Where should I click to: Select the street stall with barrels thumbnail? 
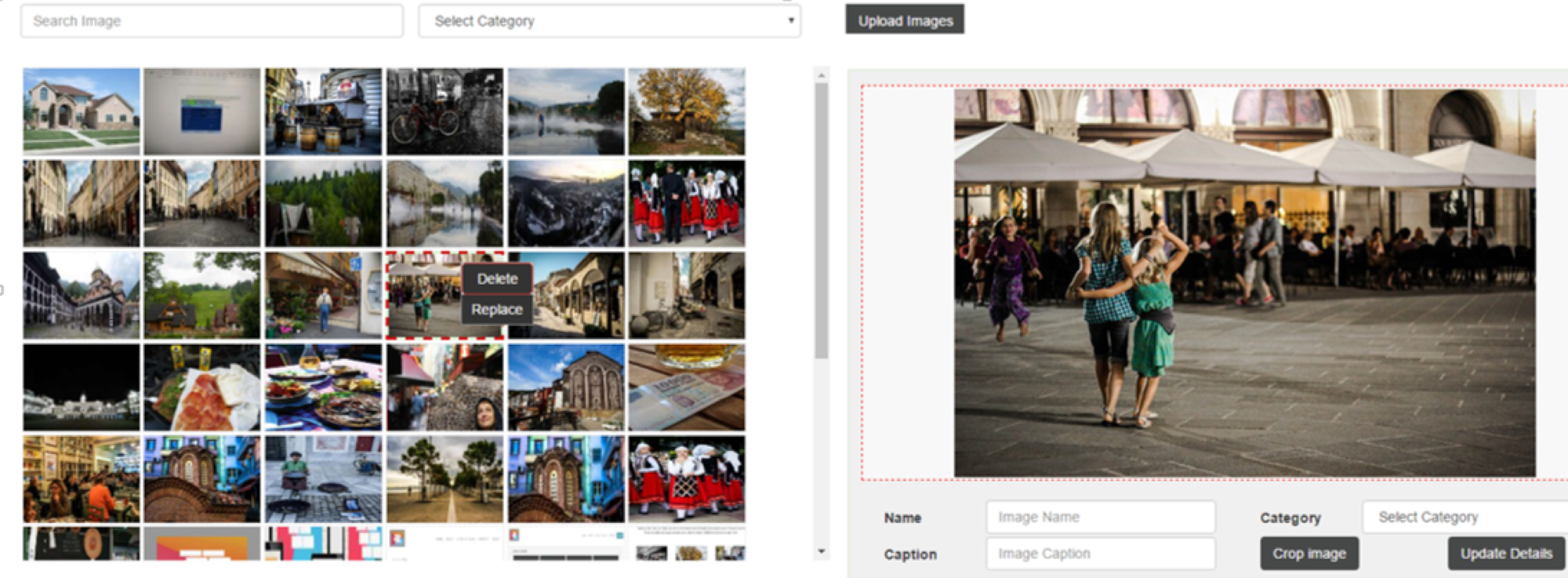tap(324, 111)
